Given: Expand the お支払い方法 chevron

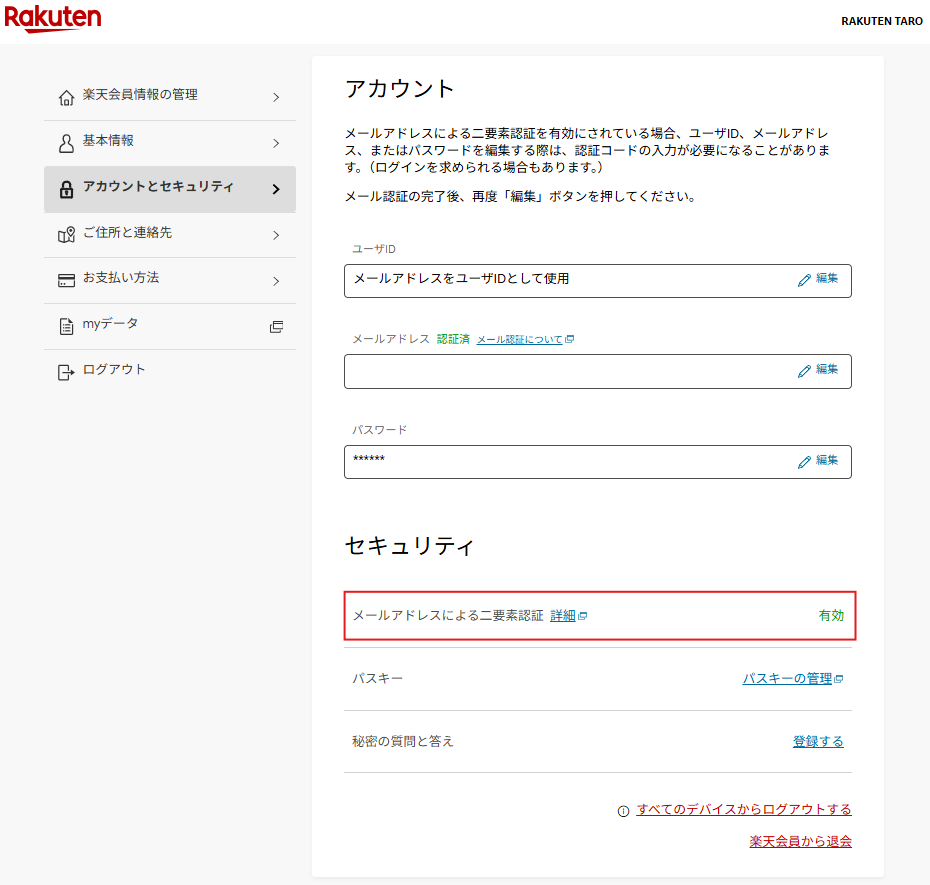Looking at the screenshot, I should (x=276, y=281).
